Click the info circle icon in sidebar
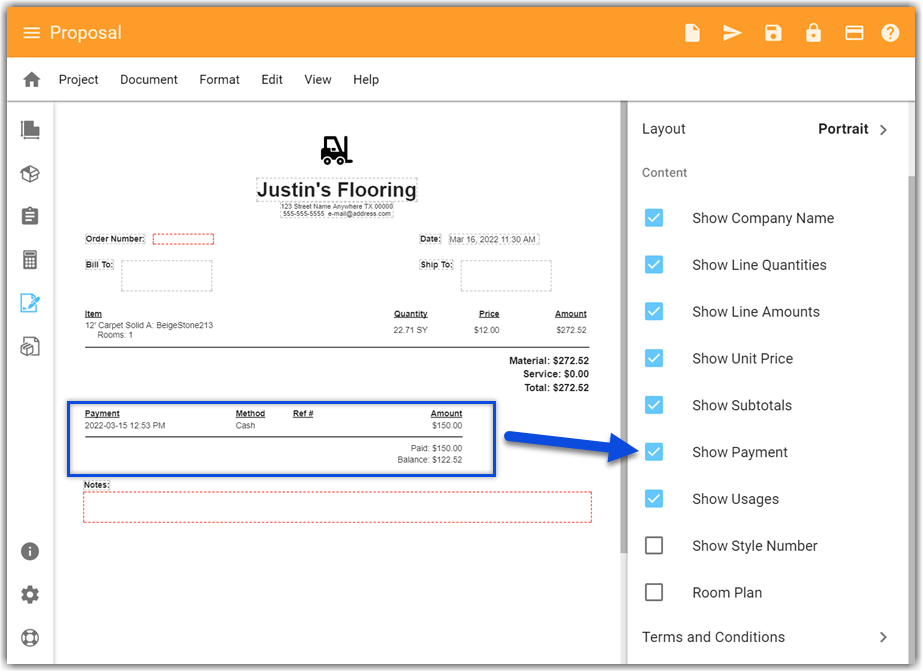This screenshot has width=923, height=672. [30, 551]
